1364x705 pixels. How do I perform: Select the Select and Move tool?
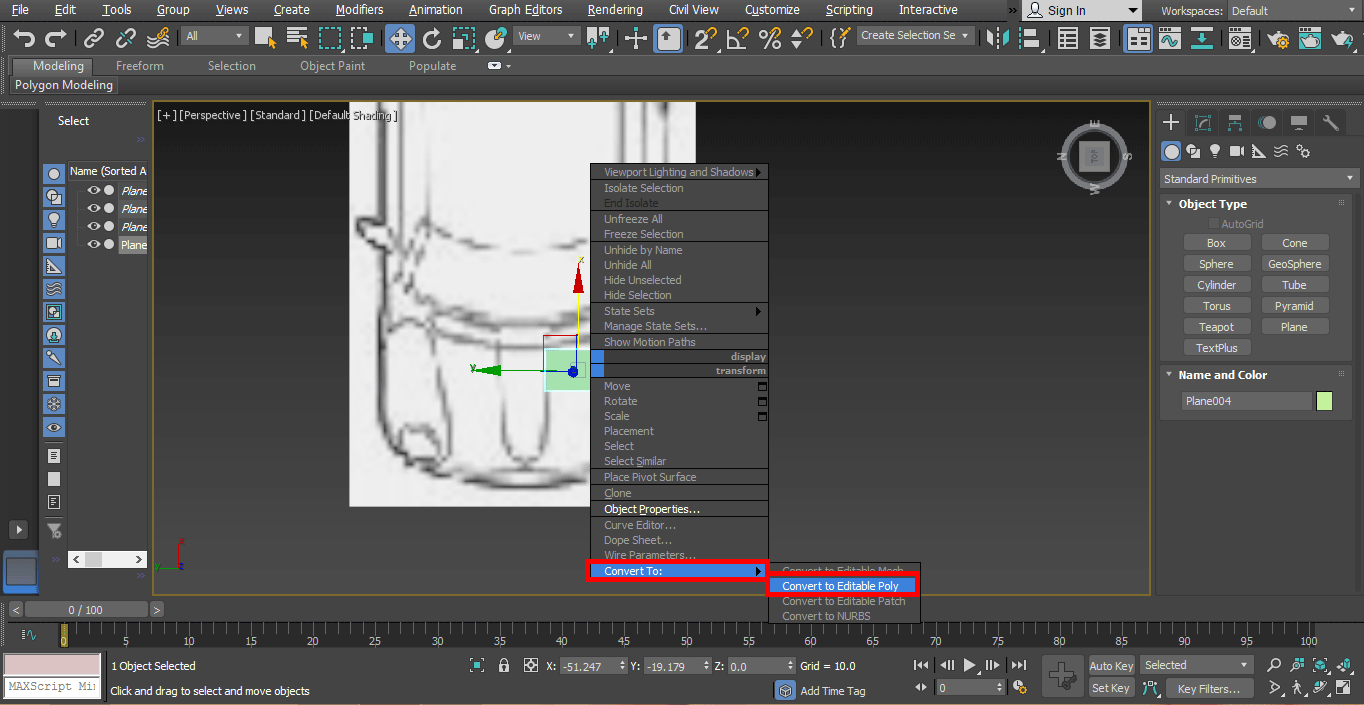pyautogui.click(x=399, y=38)
